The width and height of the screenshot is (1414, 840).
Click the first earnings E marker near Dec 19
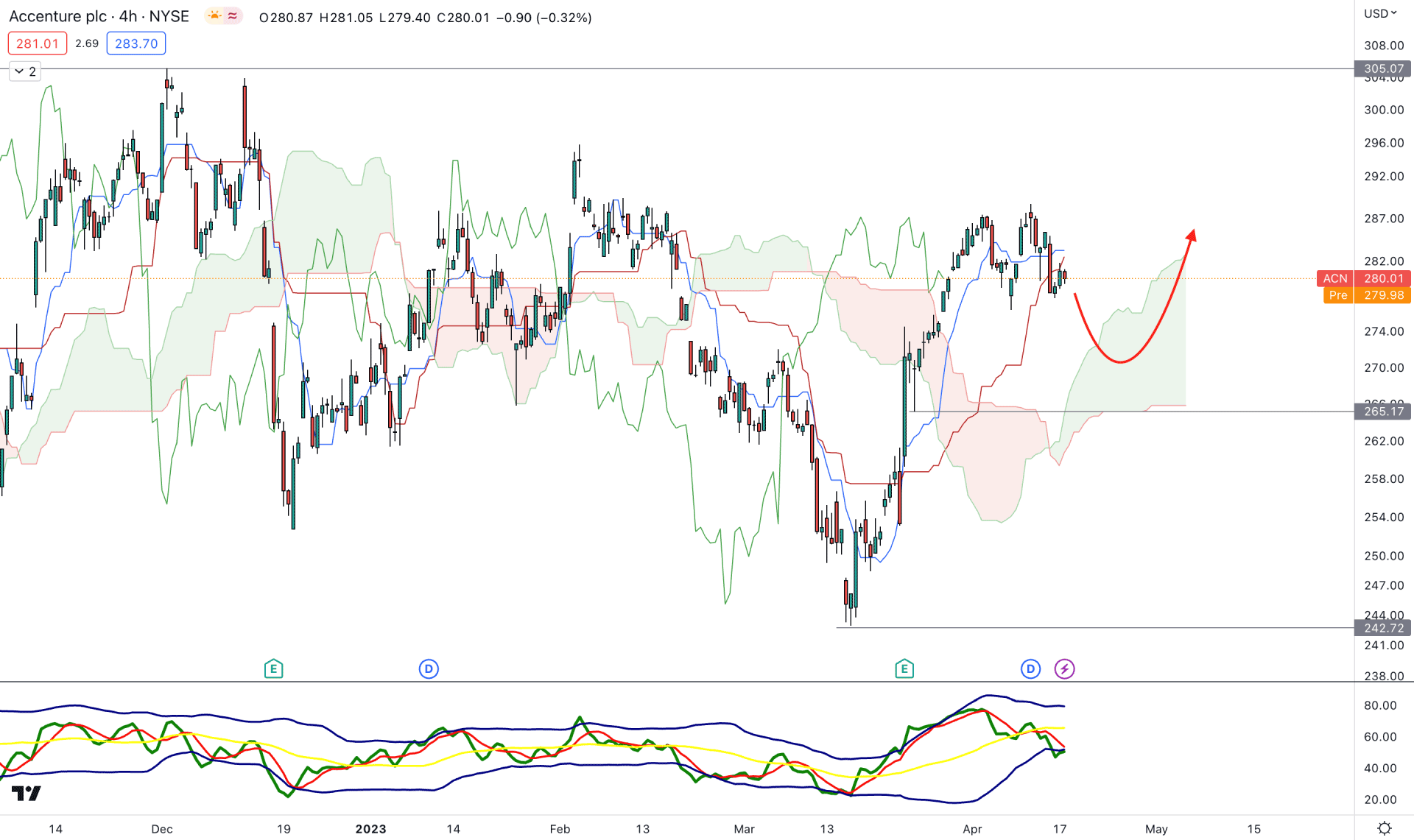click(273, 668)
